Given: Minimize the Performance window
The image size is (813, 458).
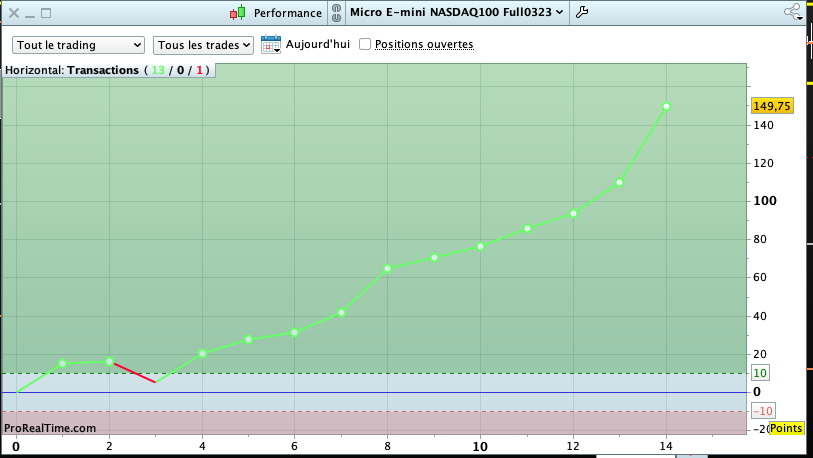Looking at the screenshot, I should click(x=30, y=15).
